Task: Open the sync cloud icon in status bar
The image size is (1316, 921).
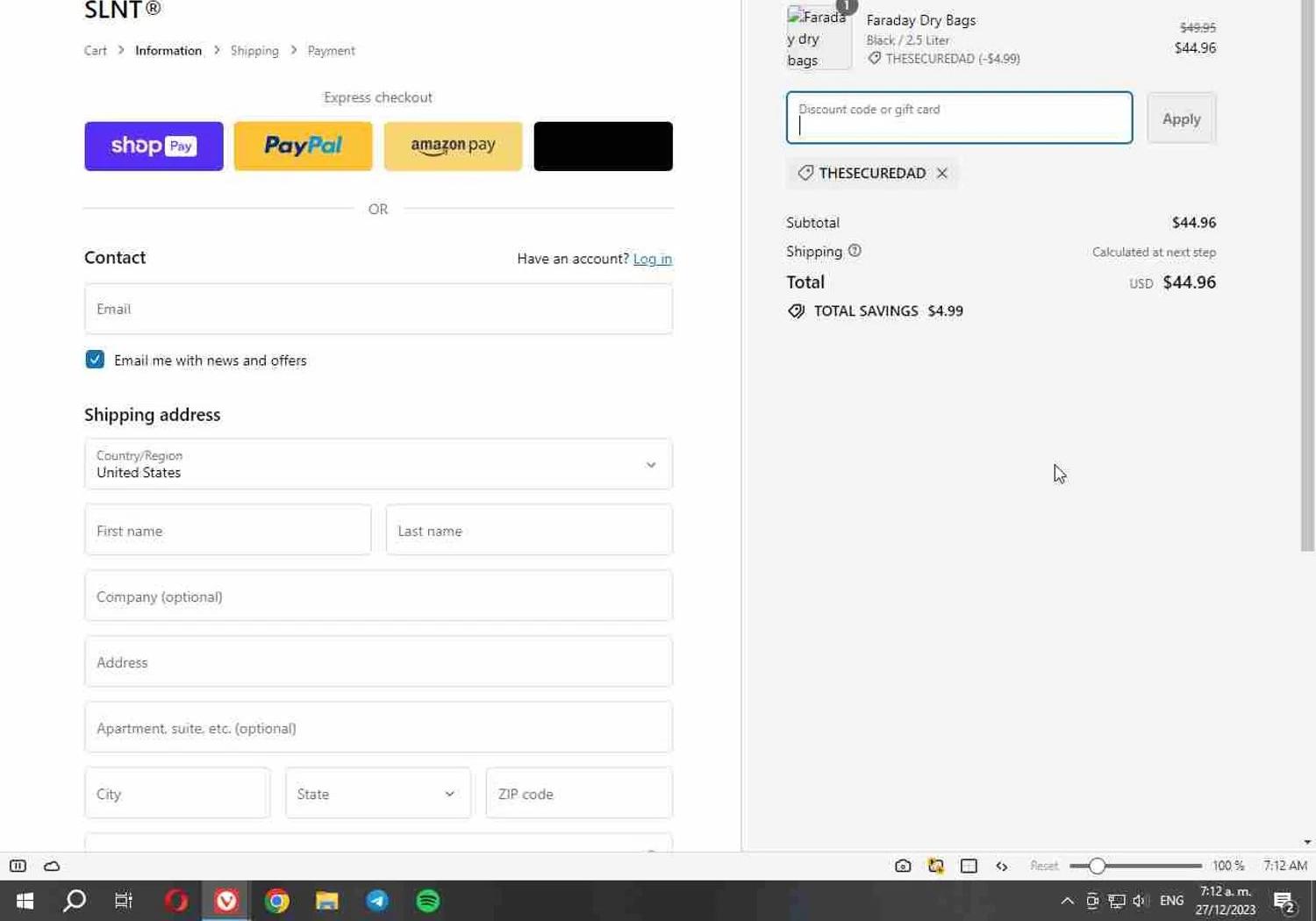Action: pyautogui.click(x=52, y=866)
